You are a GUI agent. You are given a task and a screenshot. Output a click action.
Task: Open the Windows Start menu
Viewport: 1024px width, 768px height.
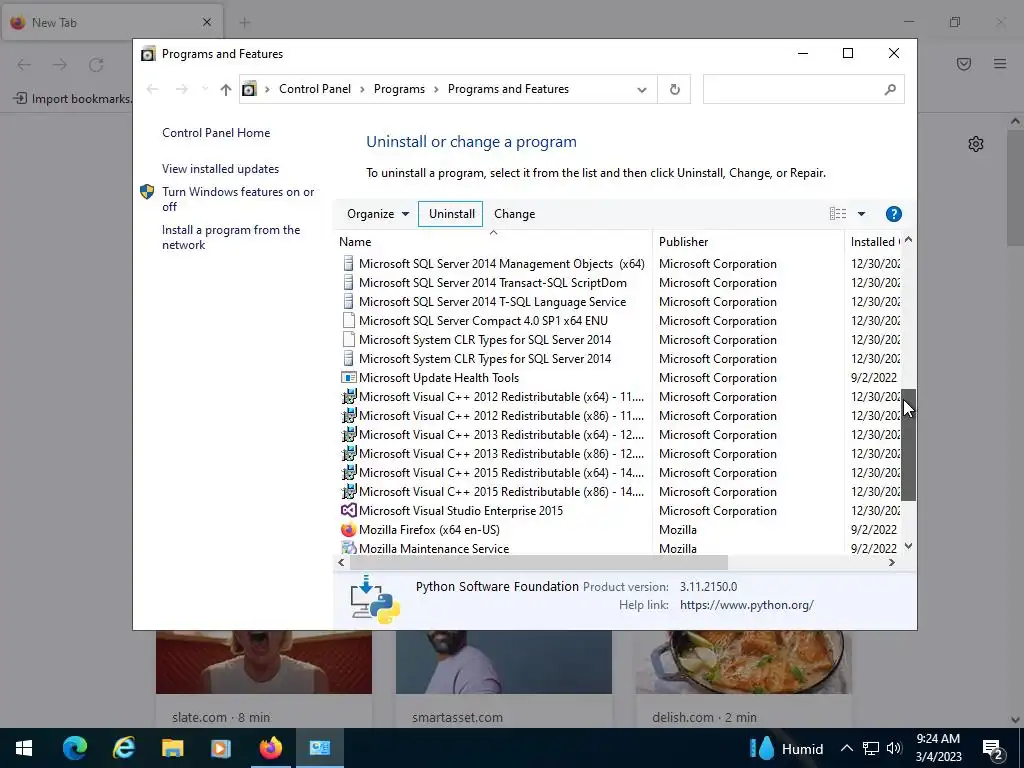click(24, 748)
